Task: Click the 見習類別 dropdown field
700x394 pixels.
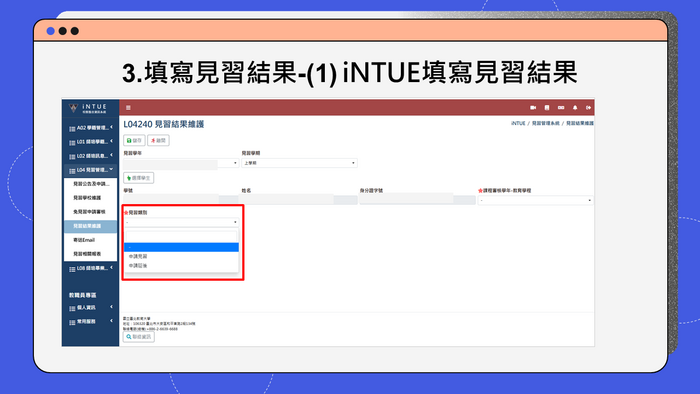Action: (181, 222)
